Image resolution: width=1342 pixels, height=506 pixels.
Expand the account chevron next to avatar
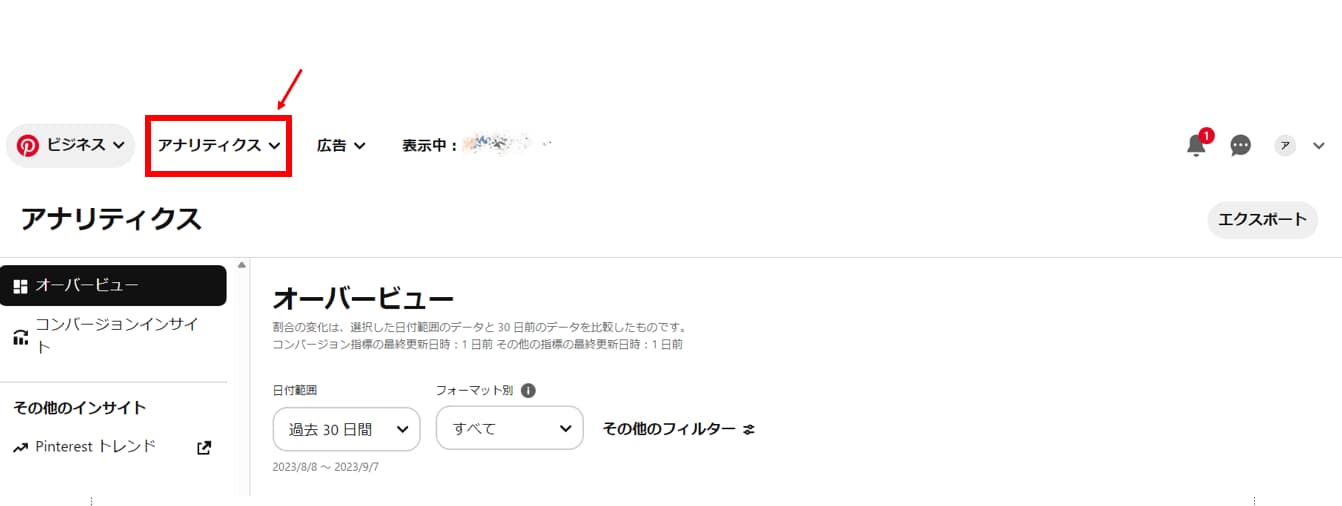tap(1318, 146)
